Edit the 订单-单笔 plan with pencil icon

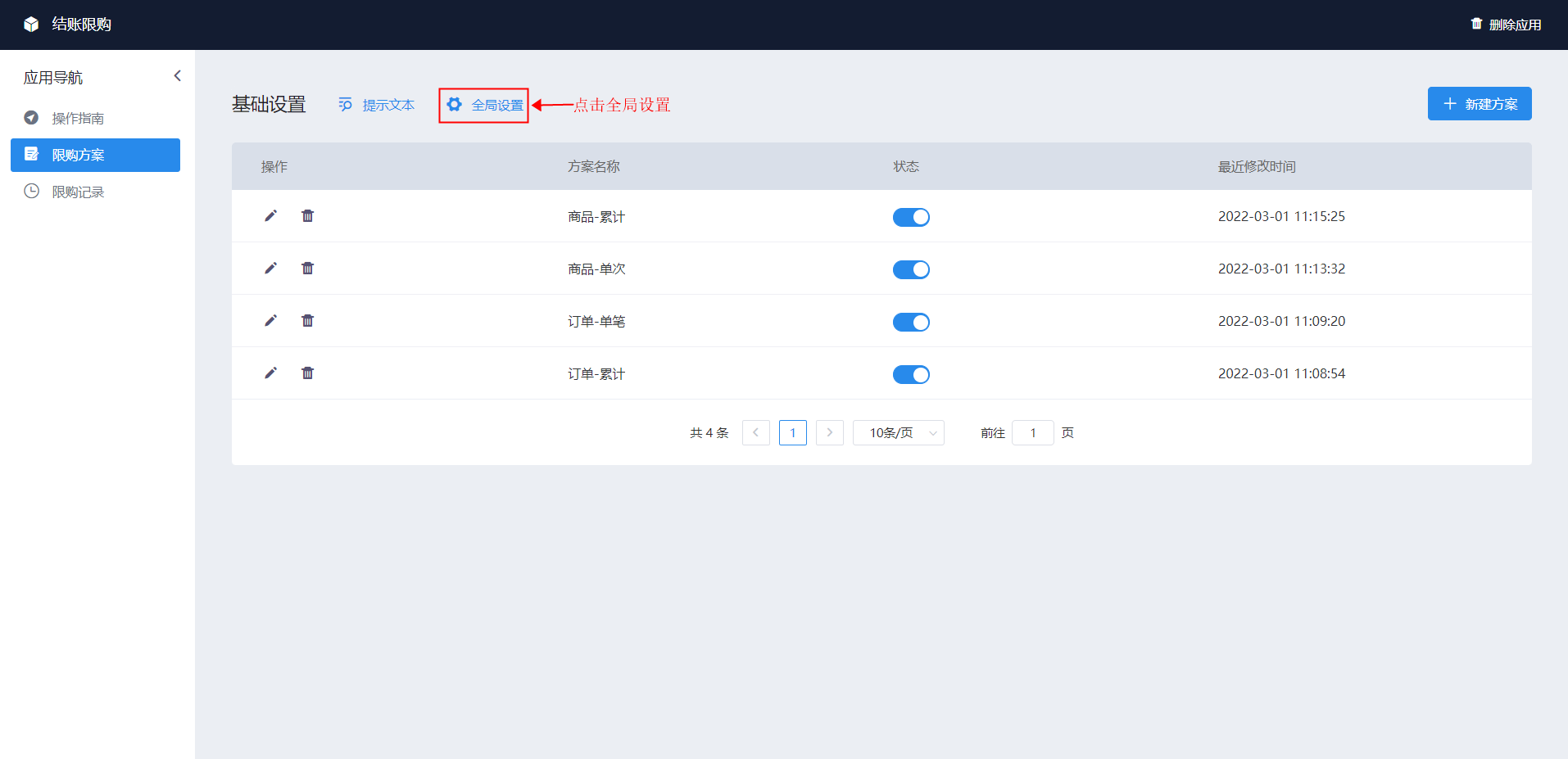[271, 321]
